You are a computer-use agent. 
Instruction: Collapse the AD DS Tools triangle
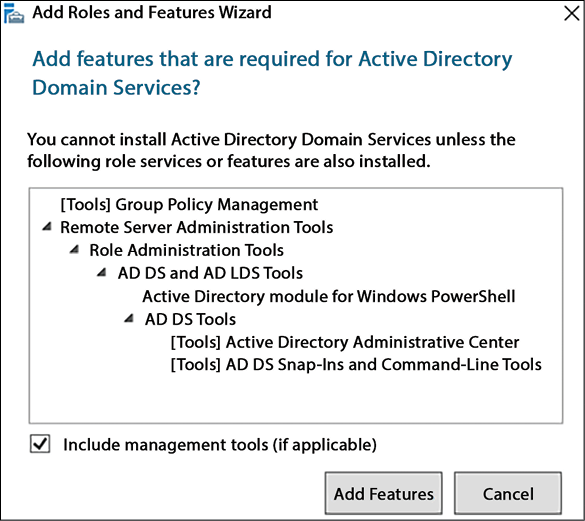[129, 318]
